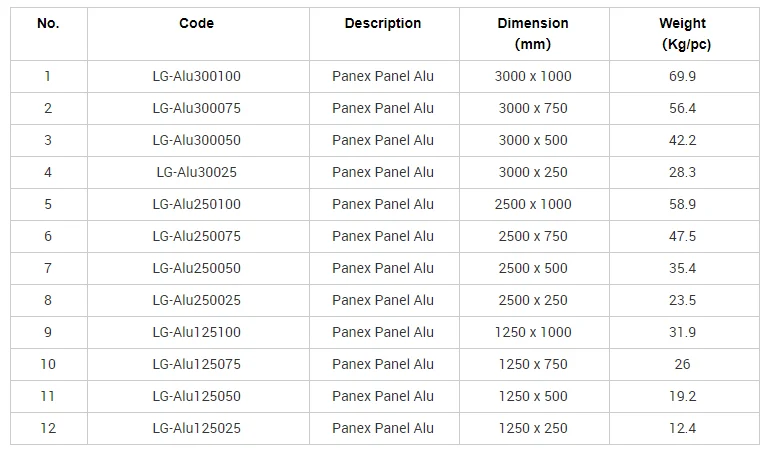Click the 2500 x 750 dimension cell
Image resolution: width=769 pixels, height=451 pixels.
(533, 236)
